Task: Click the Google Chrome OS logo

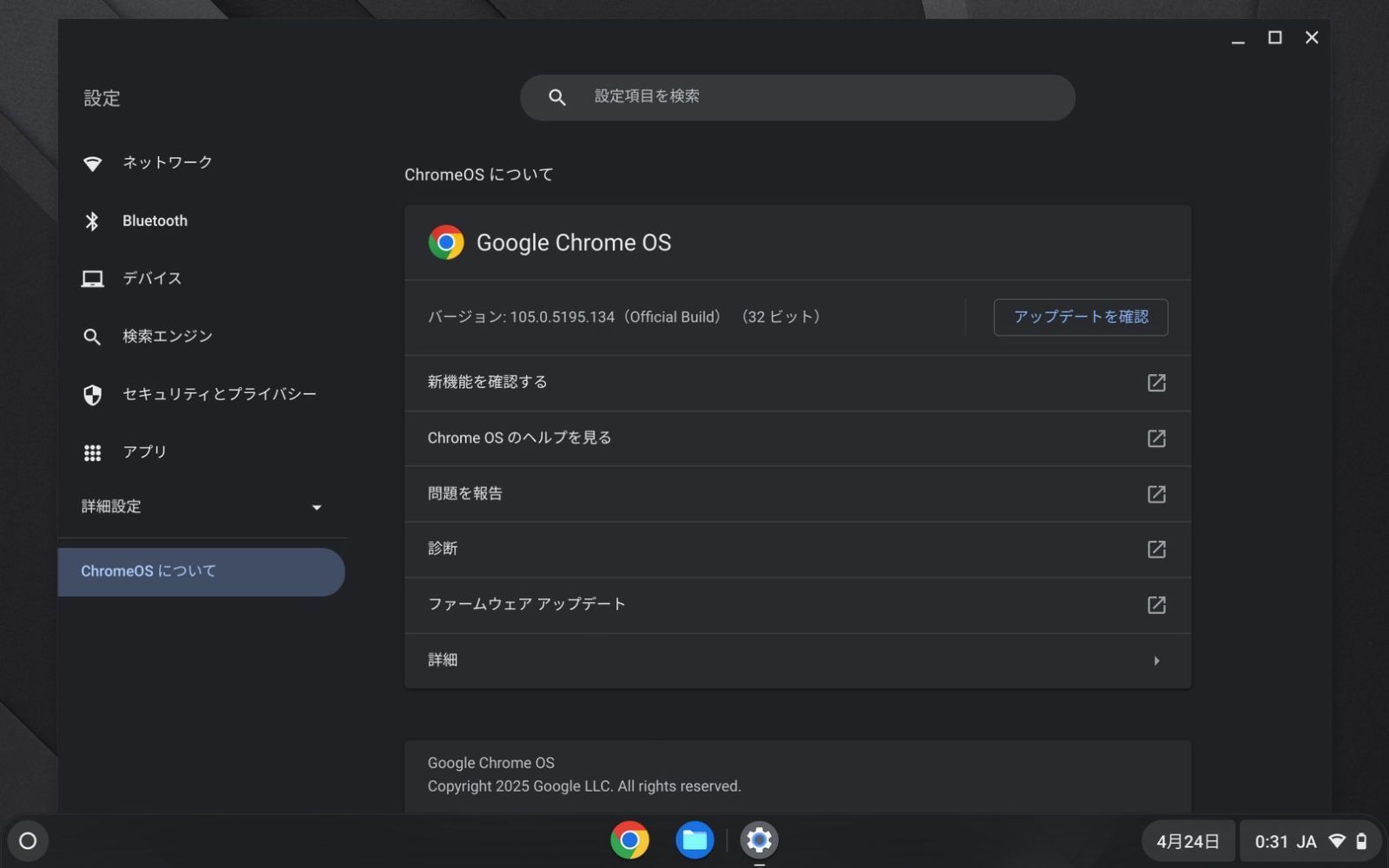Action: click(446, 243)
